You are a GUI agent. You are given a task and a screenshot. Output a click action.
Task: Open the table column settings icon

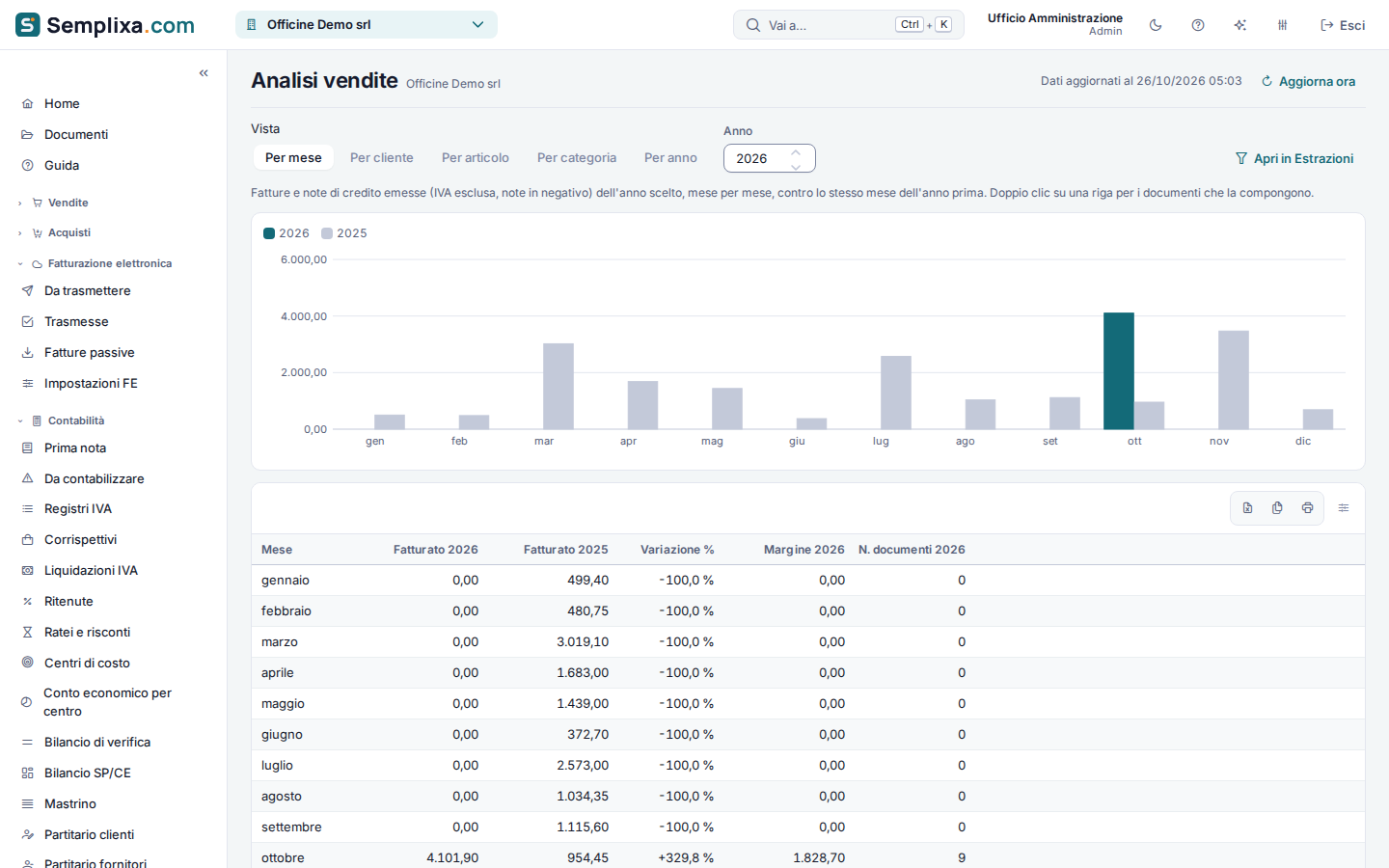click(x=1344, y=508)
